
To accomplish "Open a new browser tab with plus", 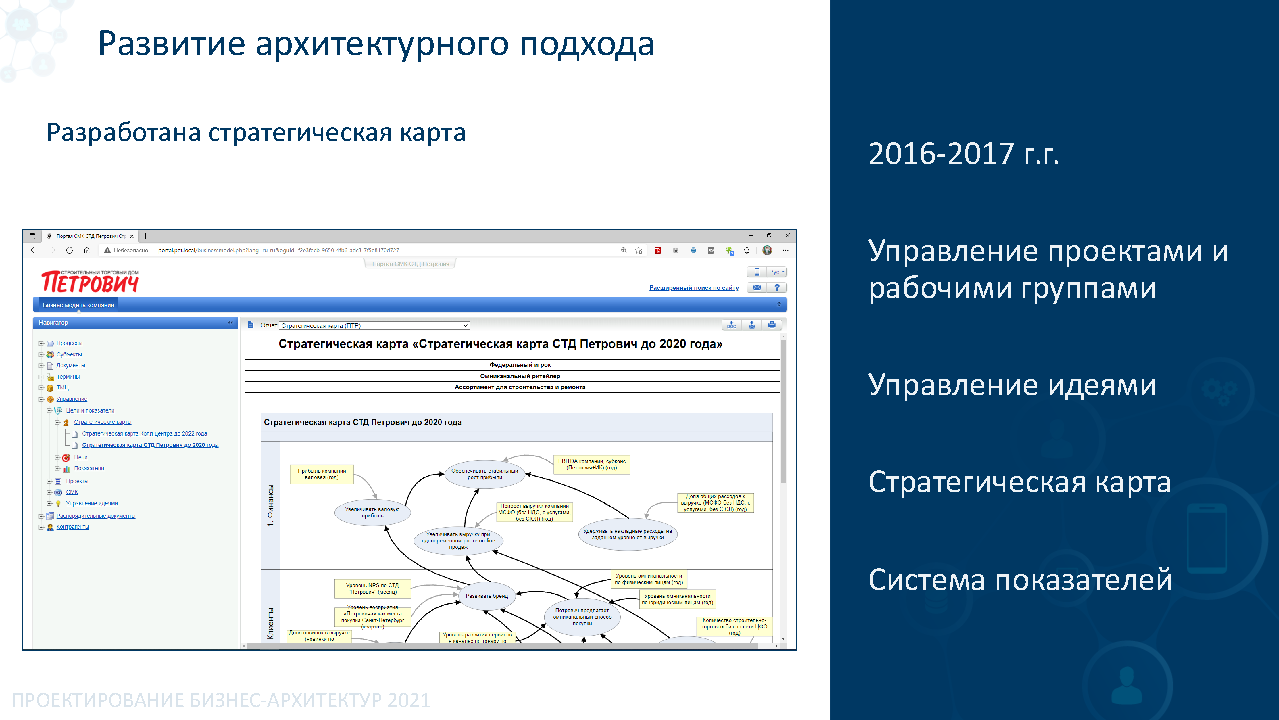I will 145,236.
